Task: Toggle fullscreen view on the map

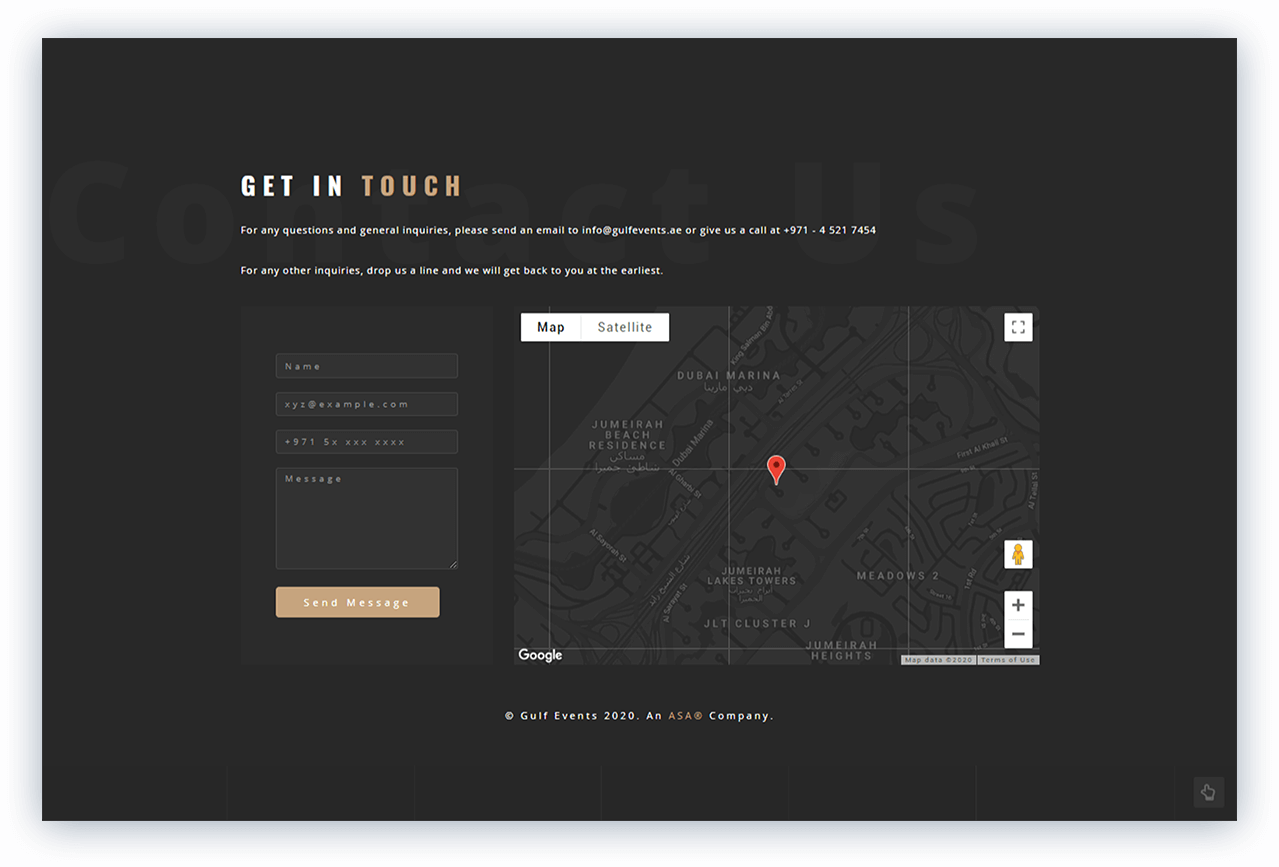Action: click(1018, 327)
